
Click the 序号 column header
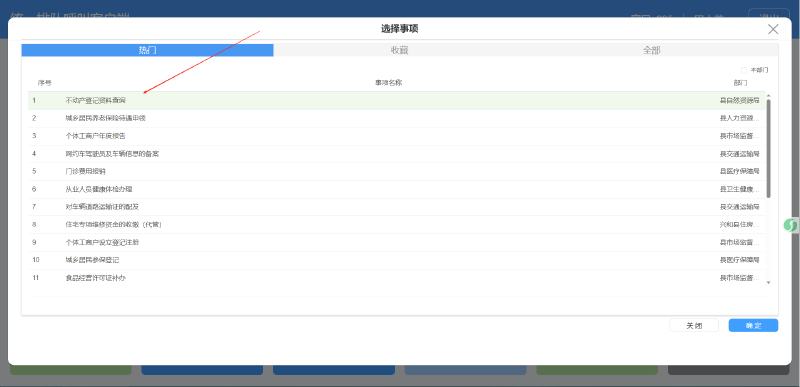click(44, 83)
